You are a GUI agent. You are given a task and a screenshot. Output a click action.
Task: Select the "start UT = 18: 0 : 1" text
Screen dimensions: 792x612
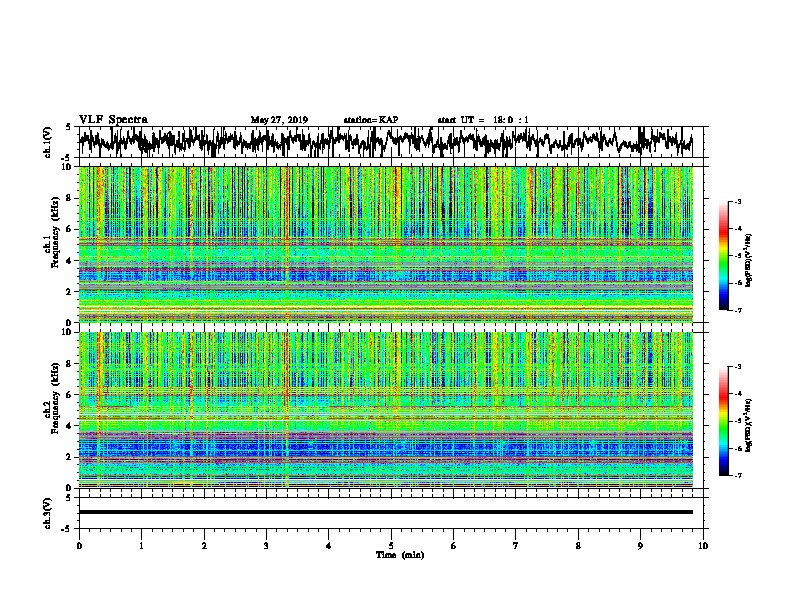coord(483,120)
